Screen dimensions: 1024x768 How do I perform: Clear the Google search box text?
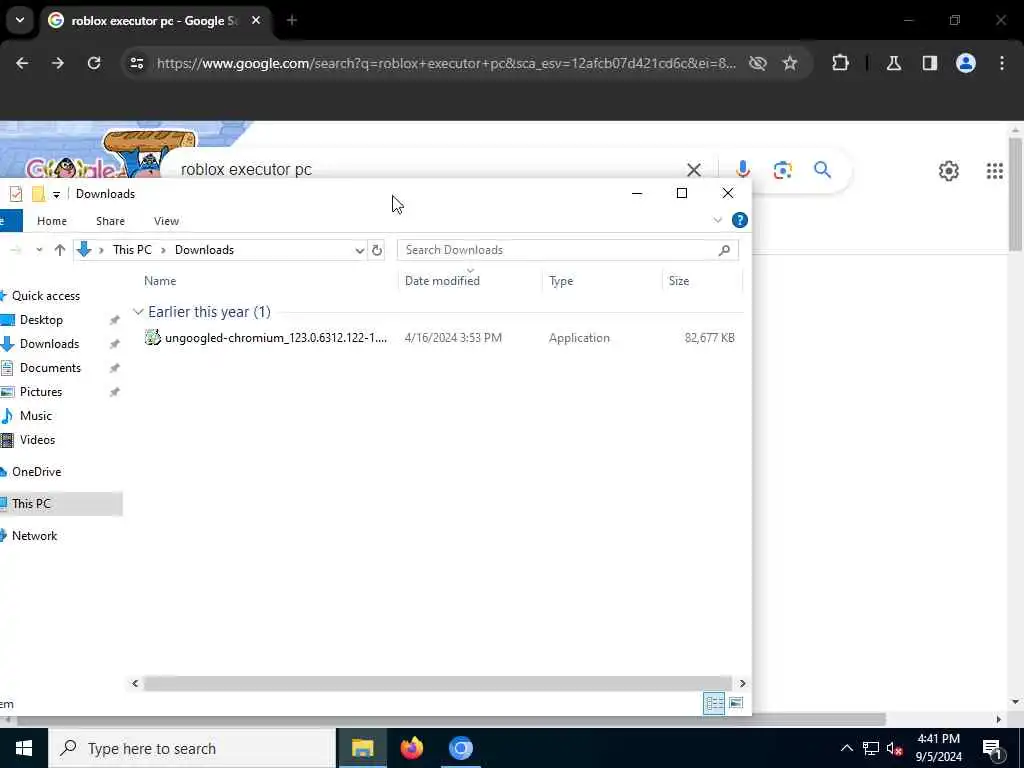(x=694, y=170)
